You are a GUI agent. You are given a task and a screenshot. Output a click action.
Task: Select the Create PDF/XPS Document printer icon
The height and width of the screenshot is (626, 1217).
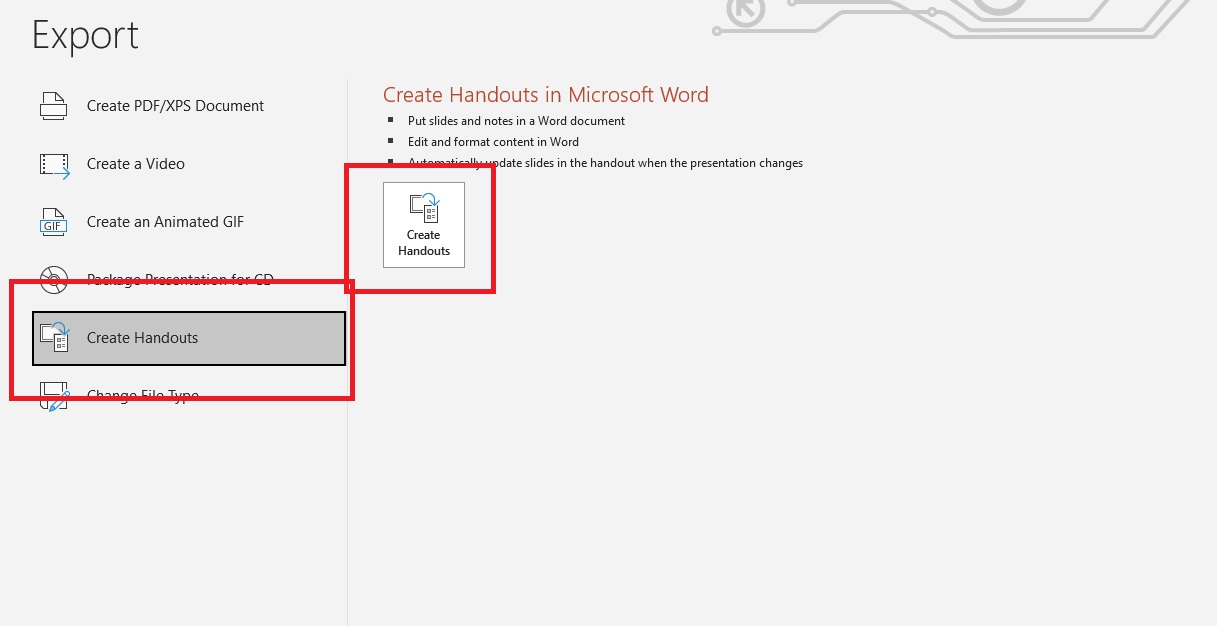[53, 105]
